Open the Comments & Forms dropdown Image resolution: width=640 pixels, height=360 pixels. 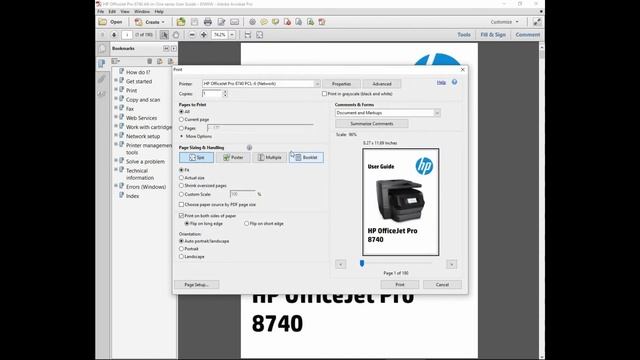click(x=387, y=113)
